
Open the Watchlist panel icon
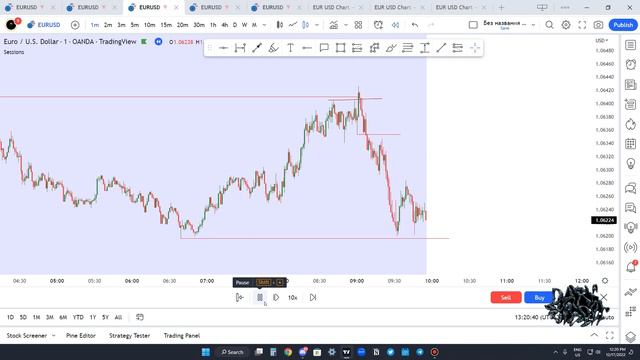pyautogui.click(x=630, y=45)
